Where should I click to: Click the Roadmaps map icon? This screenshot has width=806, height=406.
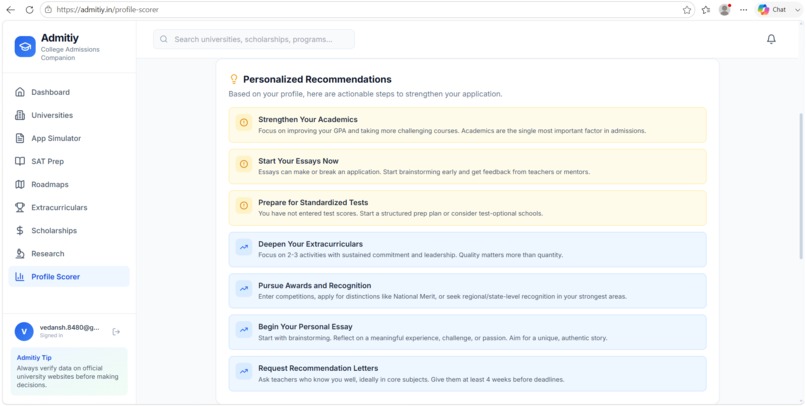click(20, 184)
